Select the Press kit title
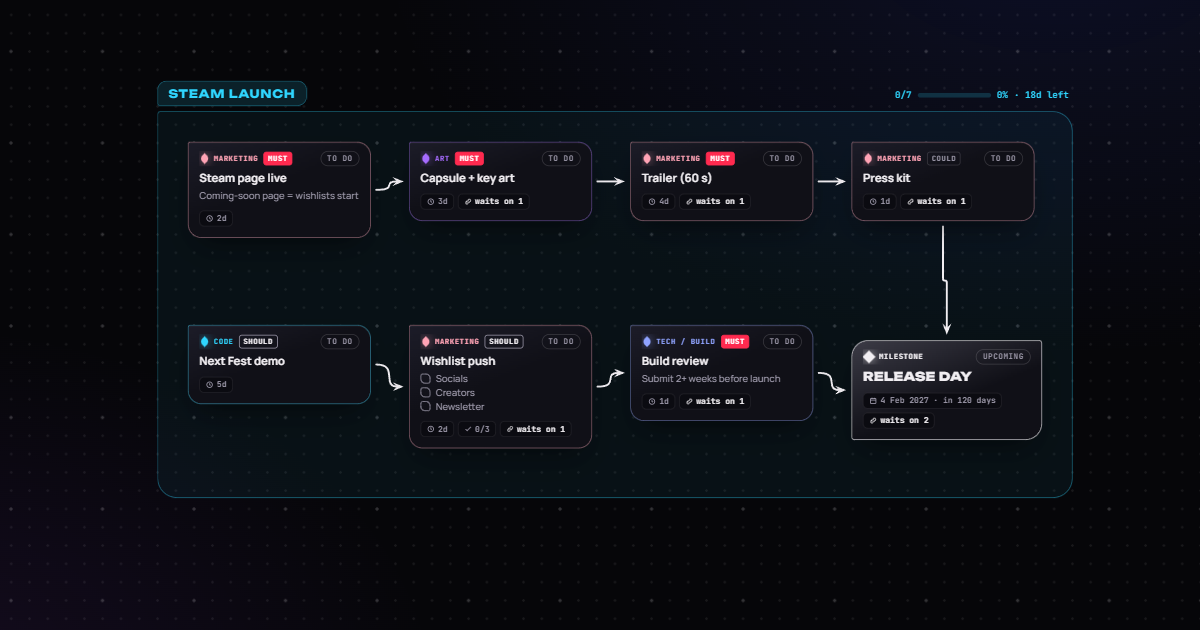This screenshot has height=630, width=1200. tap(887, 178)
